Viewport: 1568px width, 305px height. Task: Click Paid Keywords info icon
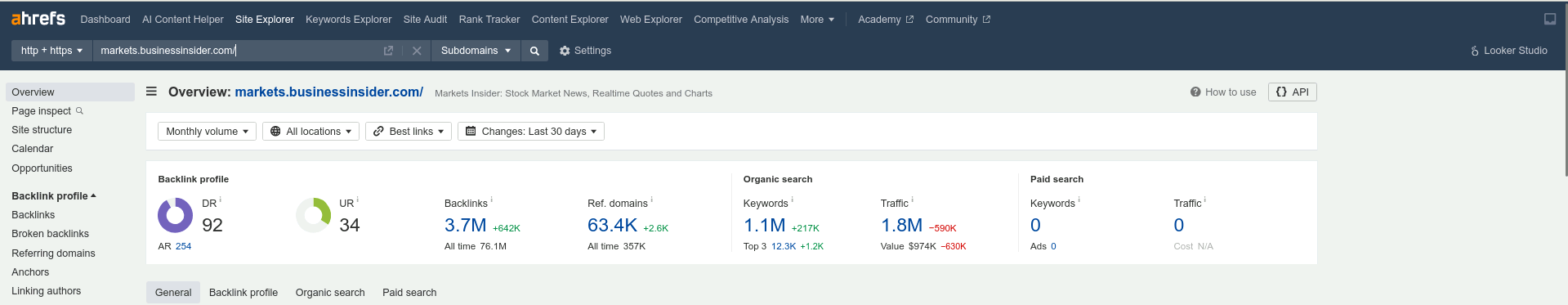tap(1079, 200)
